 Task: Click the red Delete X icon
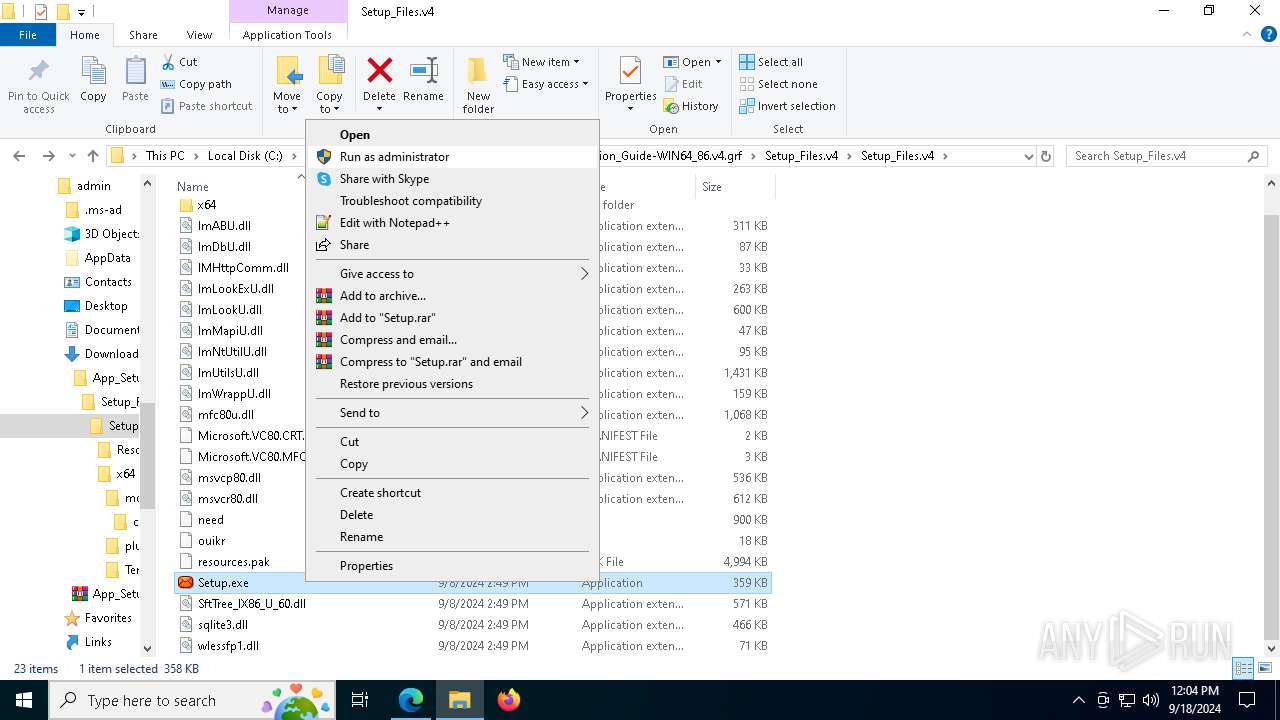tap(379, 71)
